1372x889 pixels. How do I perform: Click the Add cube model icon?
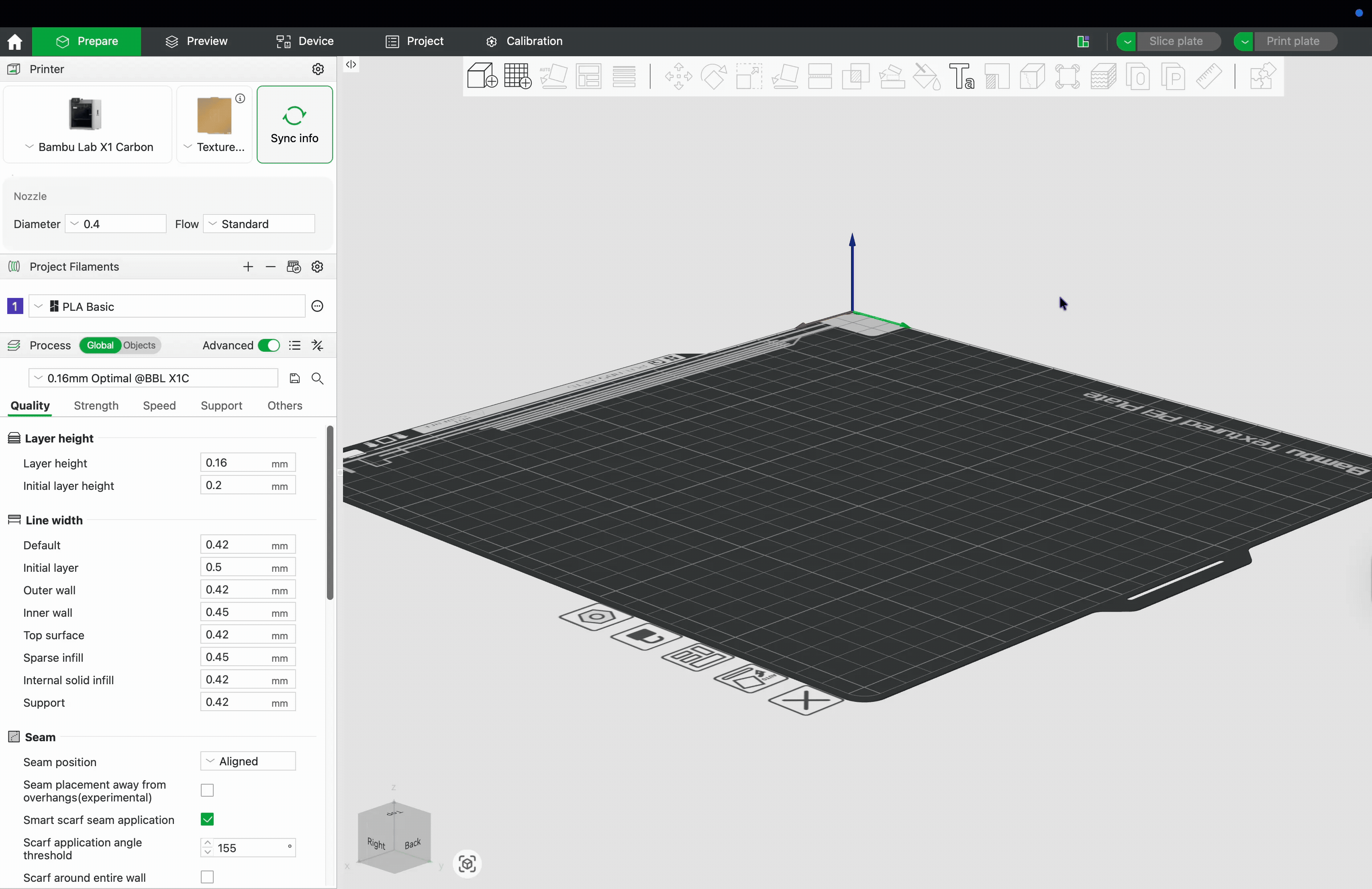click(481, 76)
